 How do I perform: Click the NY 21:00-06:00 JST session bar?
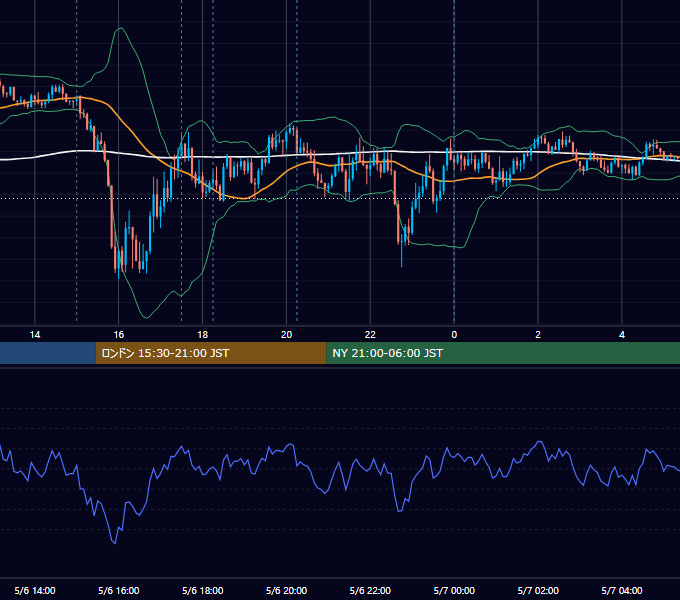(503, 353)
